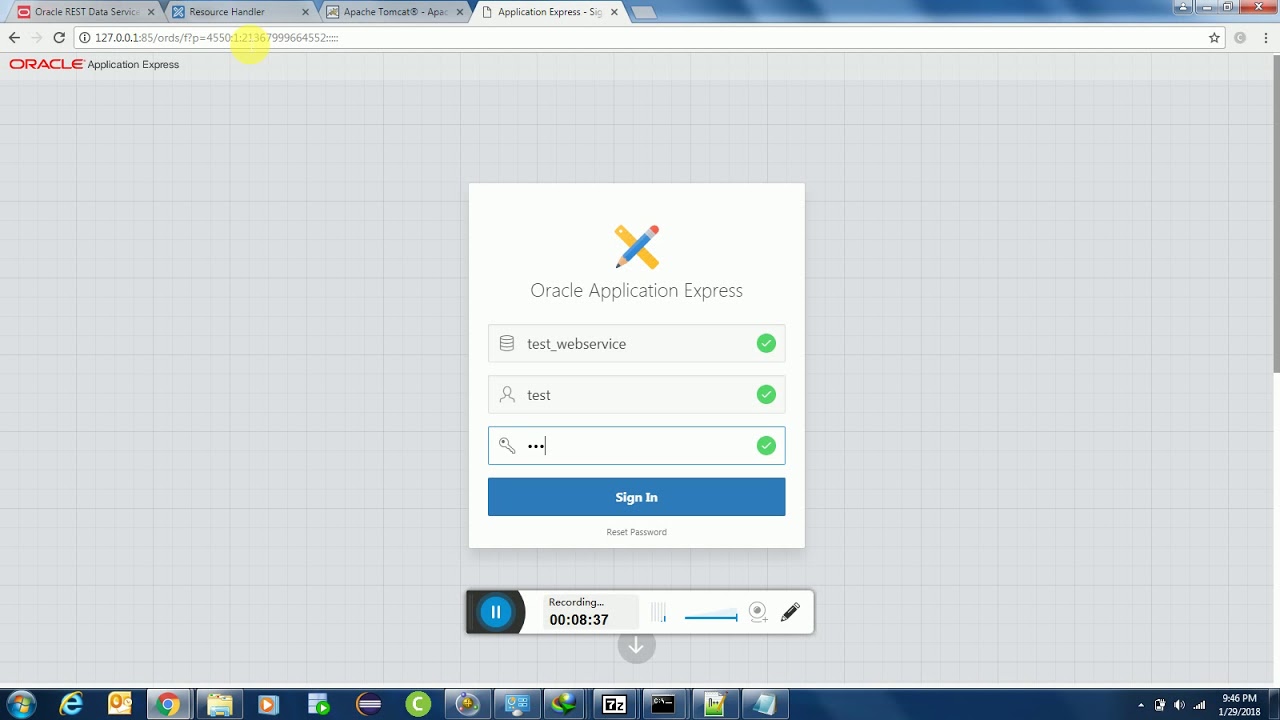
Task: Click the Sign In button
Action: [x=636, y=497]
